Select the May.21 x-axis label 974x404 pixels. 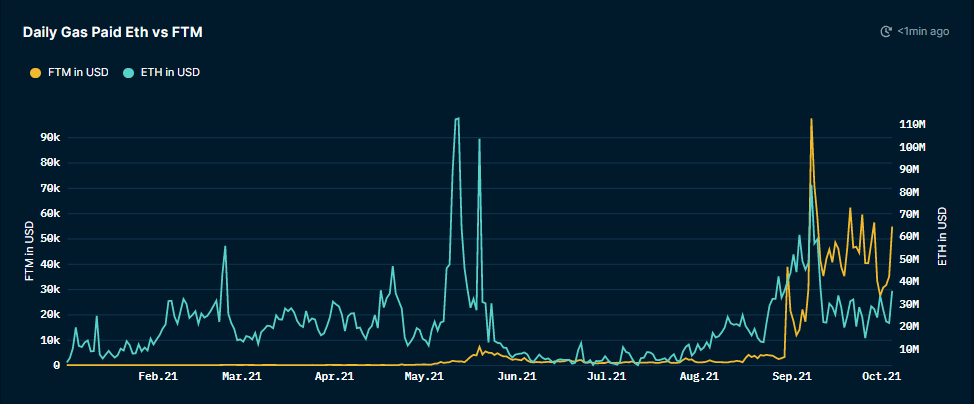pyautogui.click(x=424, y=377)
